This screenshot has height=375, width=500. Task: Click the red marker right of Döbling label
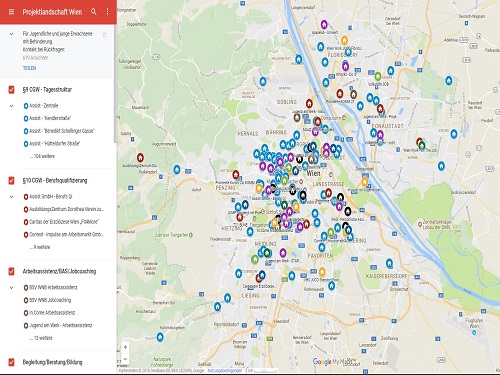[x=309, y=103]
